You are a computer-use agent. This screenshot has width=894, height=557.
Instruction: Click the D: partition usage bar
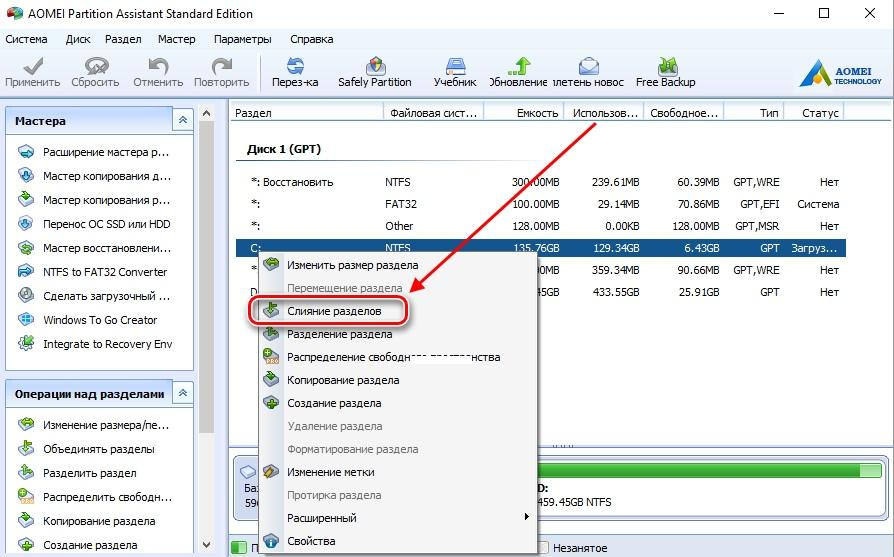tap(709, 470)
